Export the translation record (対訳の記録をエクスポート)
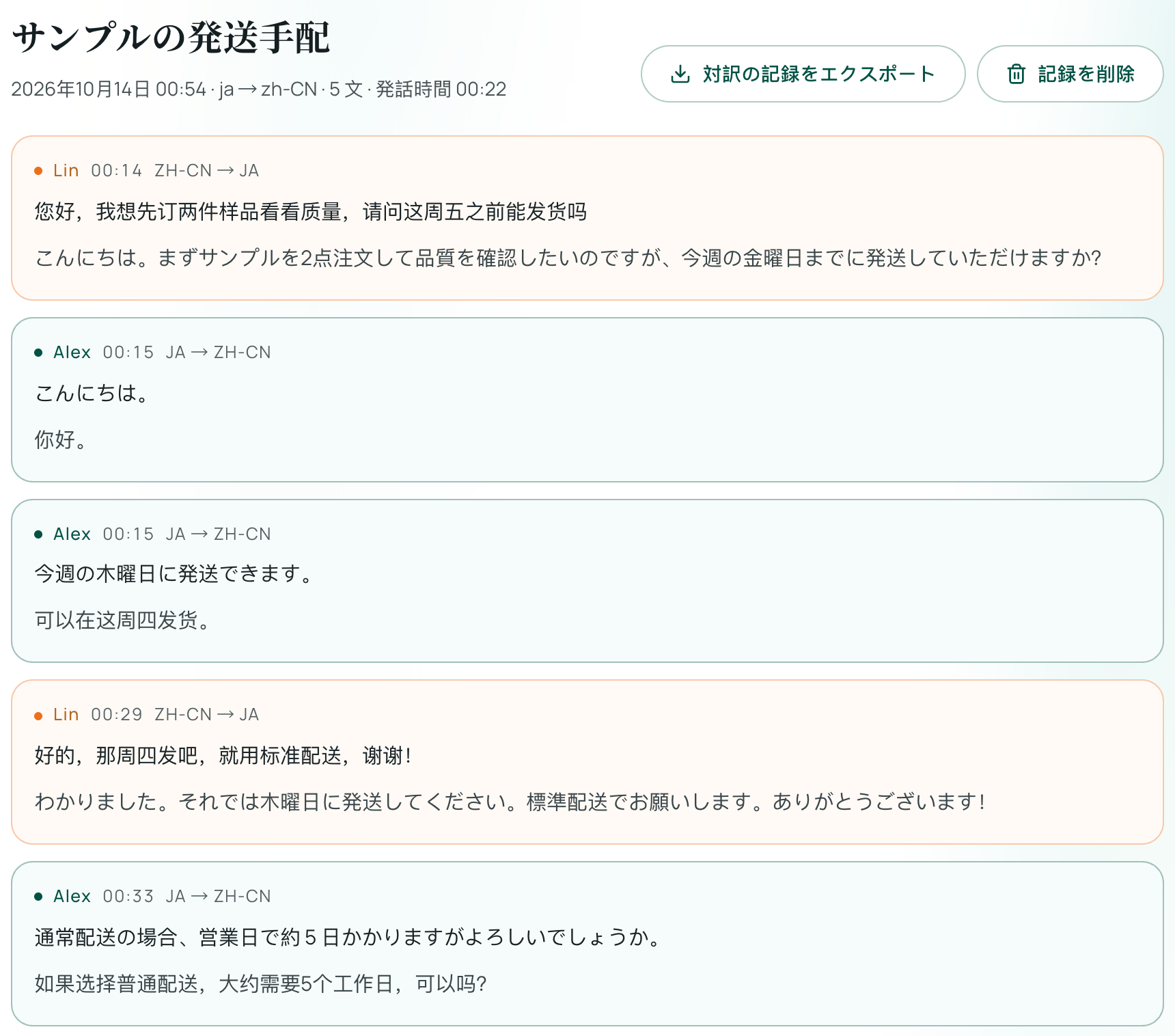Screen dimensions: 1175x1036 [x=803, y=74]
